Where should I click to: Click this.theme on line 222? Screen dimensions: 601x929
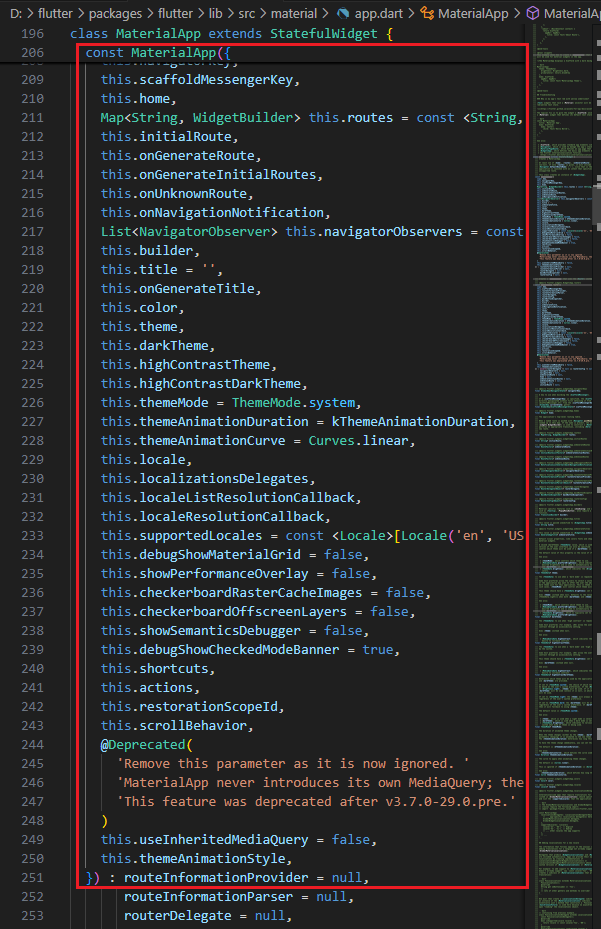pyautogui.click(x=142, y=326)
